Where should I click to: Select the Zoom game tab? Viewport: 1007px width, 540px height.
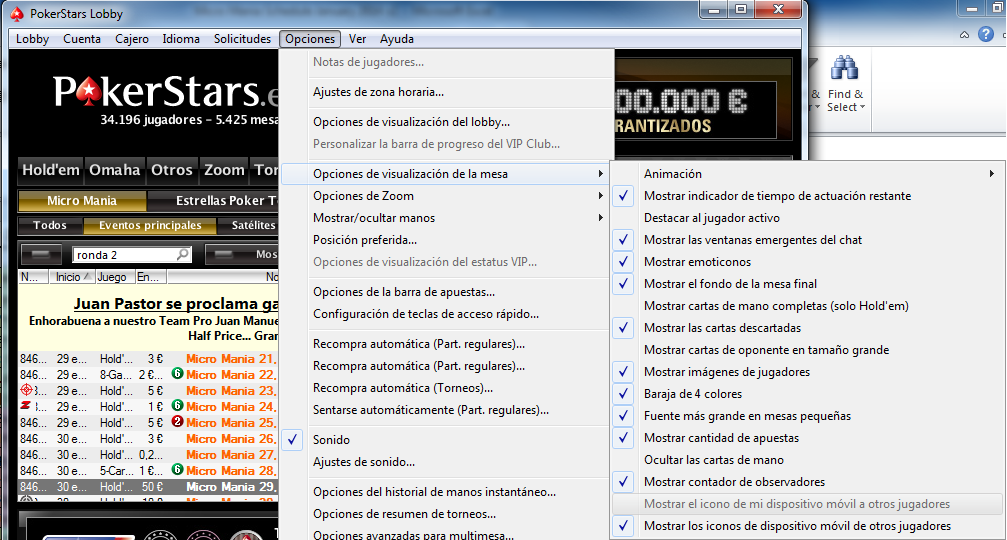point(224,170)
